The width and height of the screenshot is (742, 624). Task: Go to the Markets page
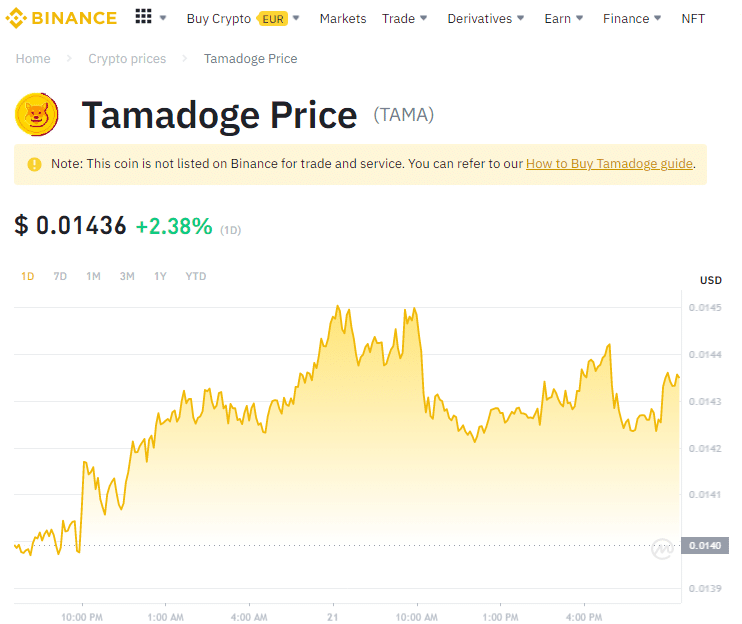(343, 18)
